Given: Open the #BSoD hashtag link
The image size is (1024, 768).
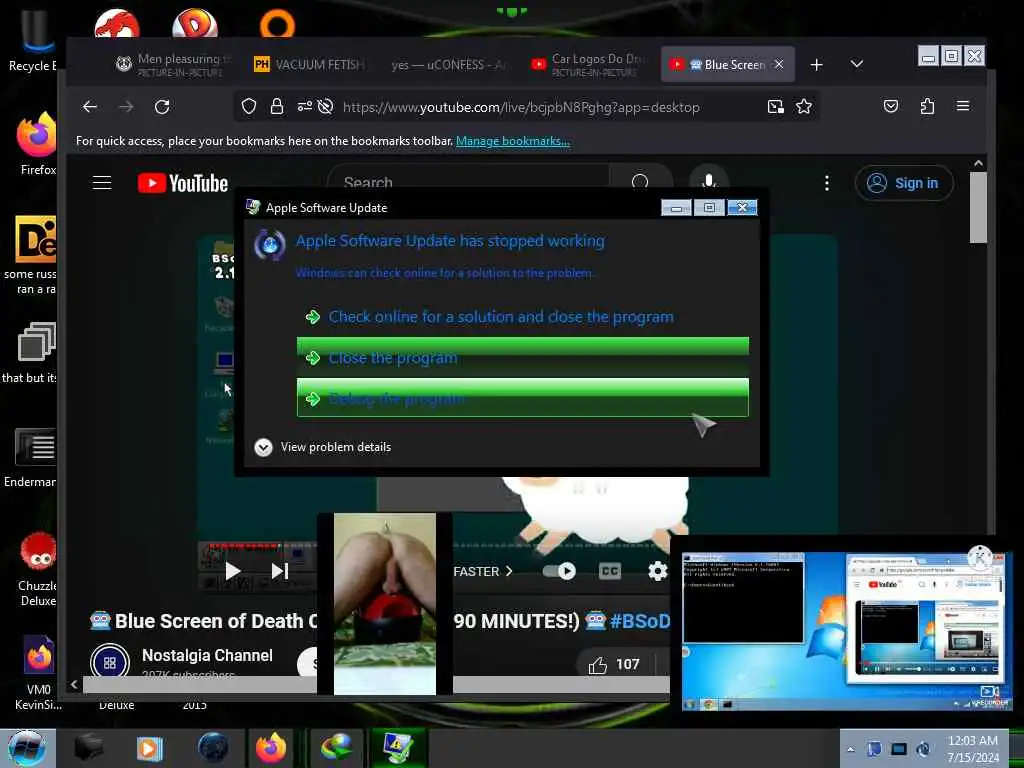Looking at the screenshot, I should tap(640, 621).
